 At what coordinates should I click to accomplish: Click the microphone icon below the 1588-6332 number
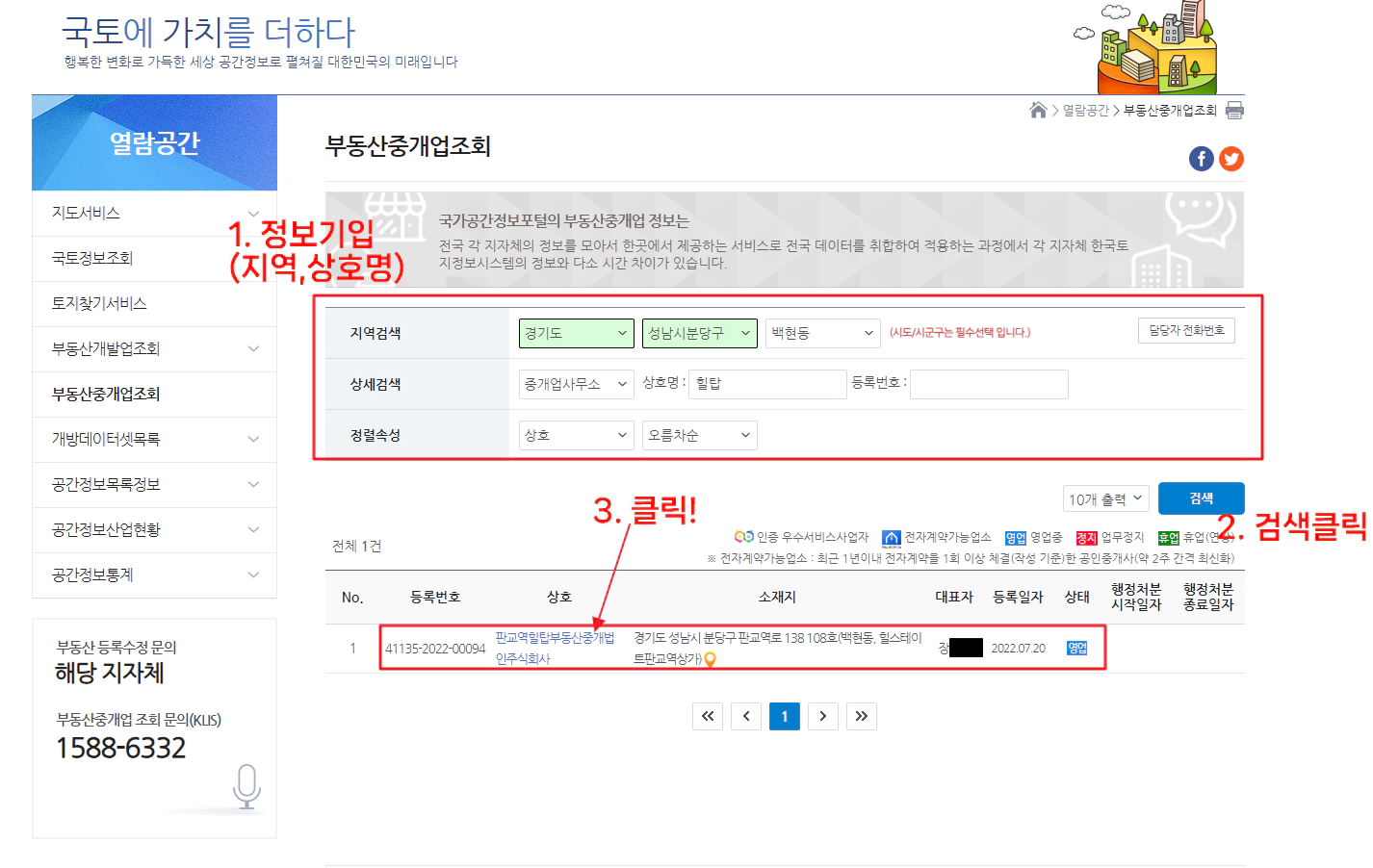(248, 786)
